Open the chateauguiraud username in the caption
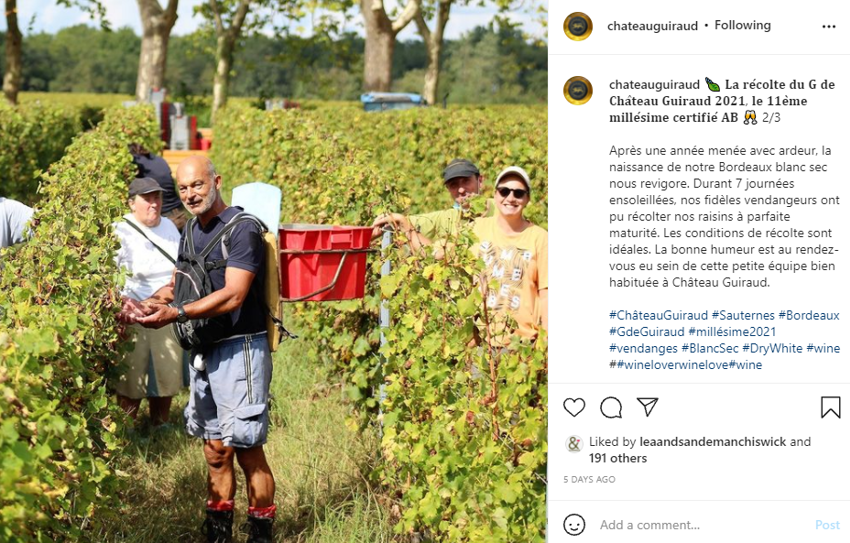 point(654,85)
